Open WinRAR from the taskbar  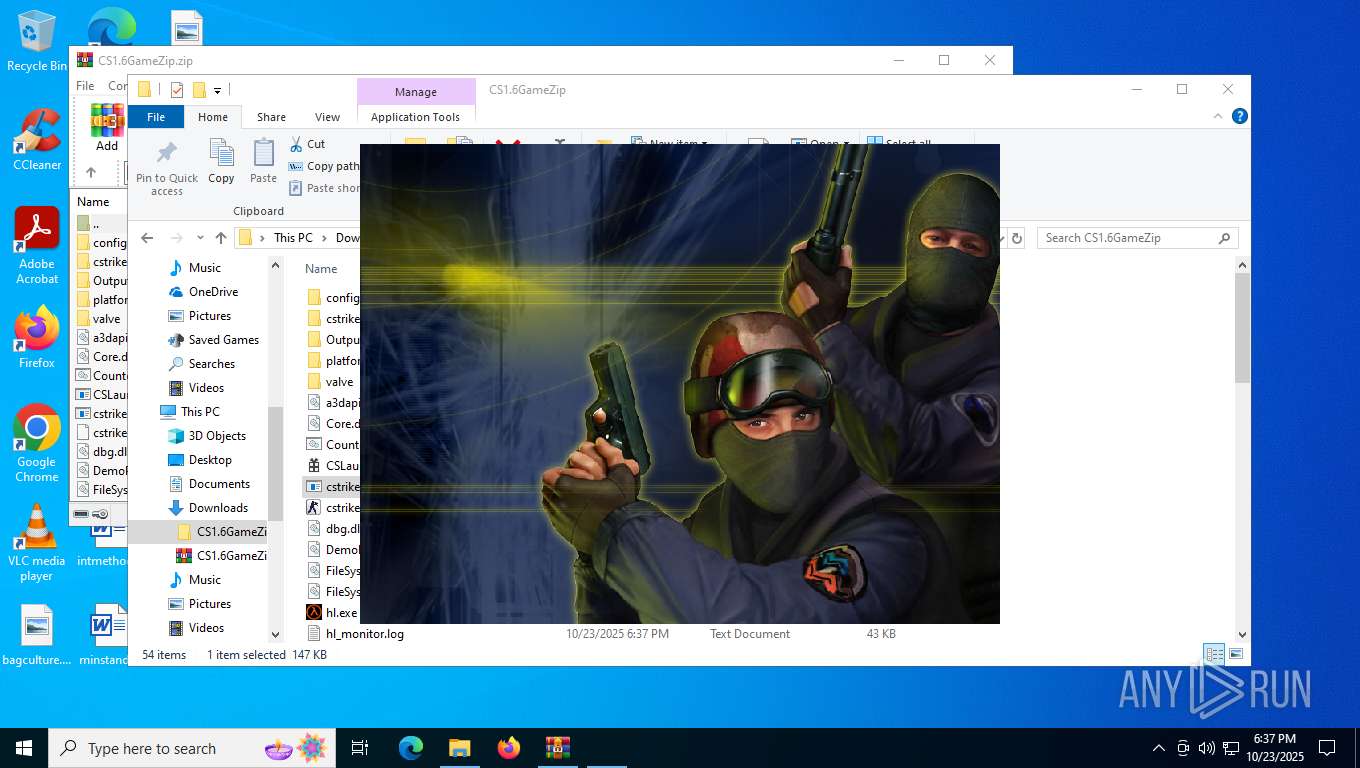point(557,748)
